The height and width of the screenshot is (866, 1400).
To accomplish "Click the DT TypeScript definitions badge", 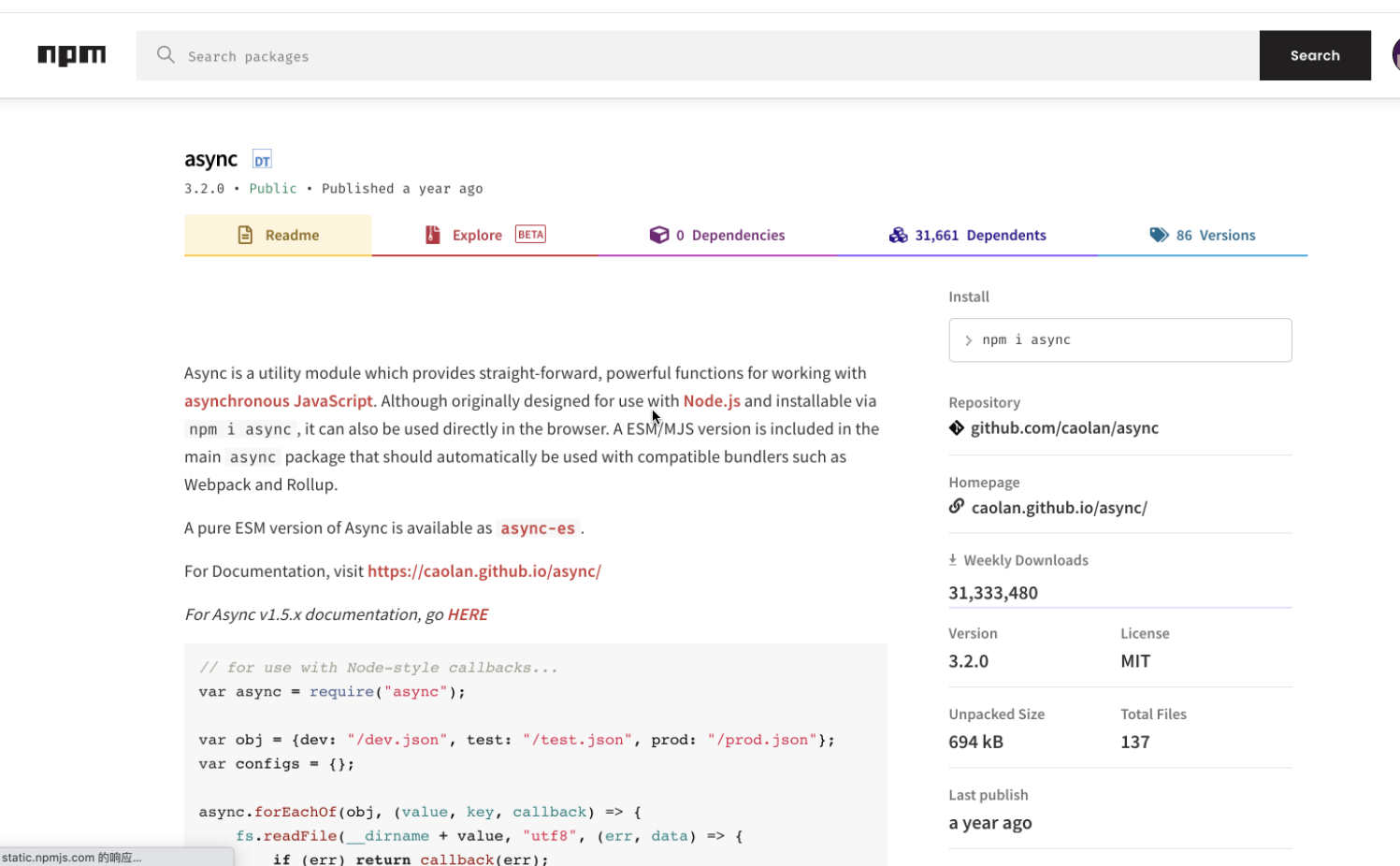I will [x=262, y=160].
